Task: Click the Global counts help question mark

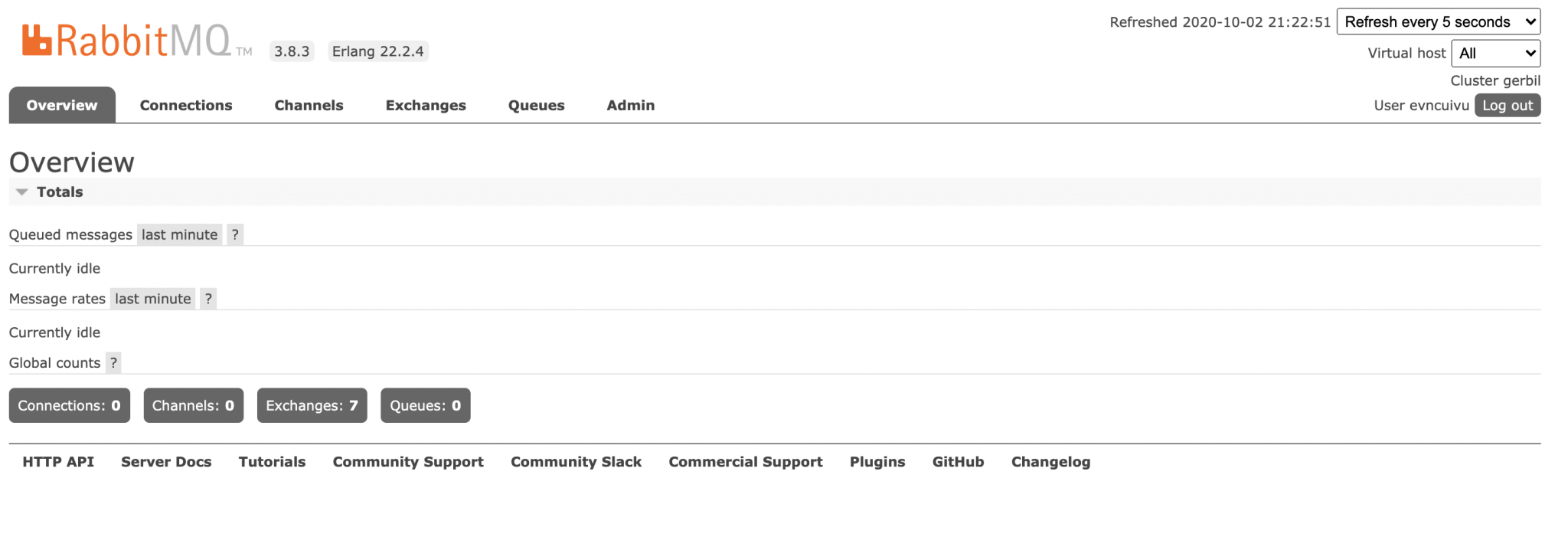Action: pos(113,362)
